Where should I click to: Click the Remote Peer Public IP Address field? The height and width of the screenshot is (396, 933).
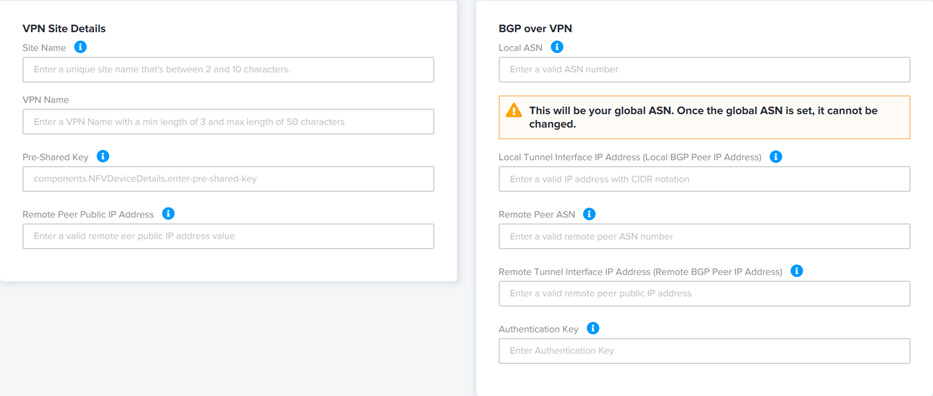tap(228, 236)
